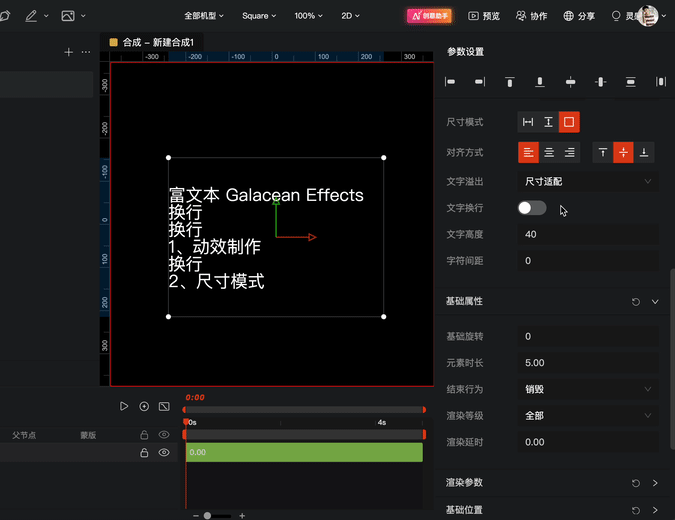Edit the 字符间距 field showing 0

click(x=588, y=261)
